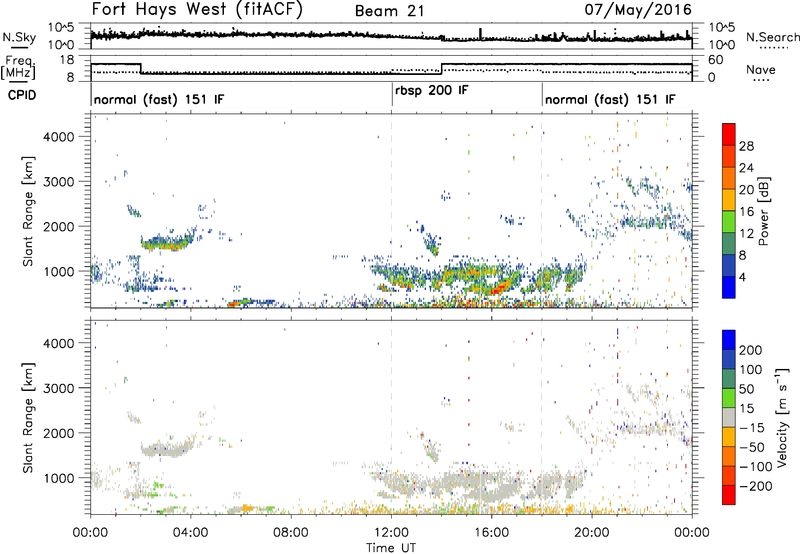Image resolution: width=800 pixels, height=554 pixels.
Task: Click the 'Velocity [m s-1]' colorbar label
Action: 783,417
